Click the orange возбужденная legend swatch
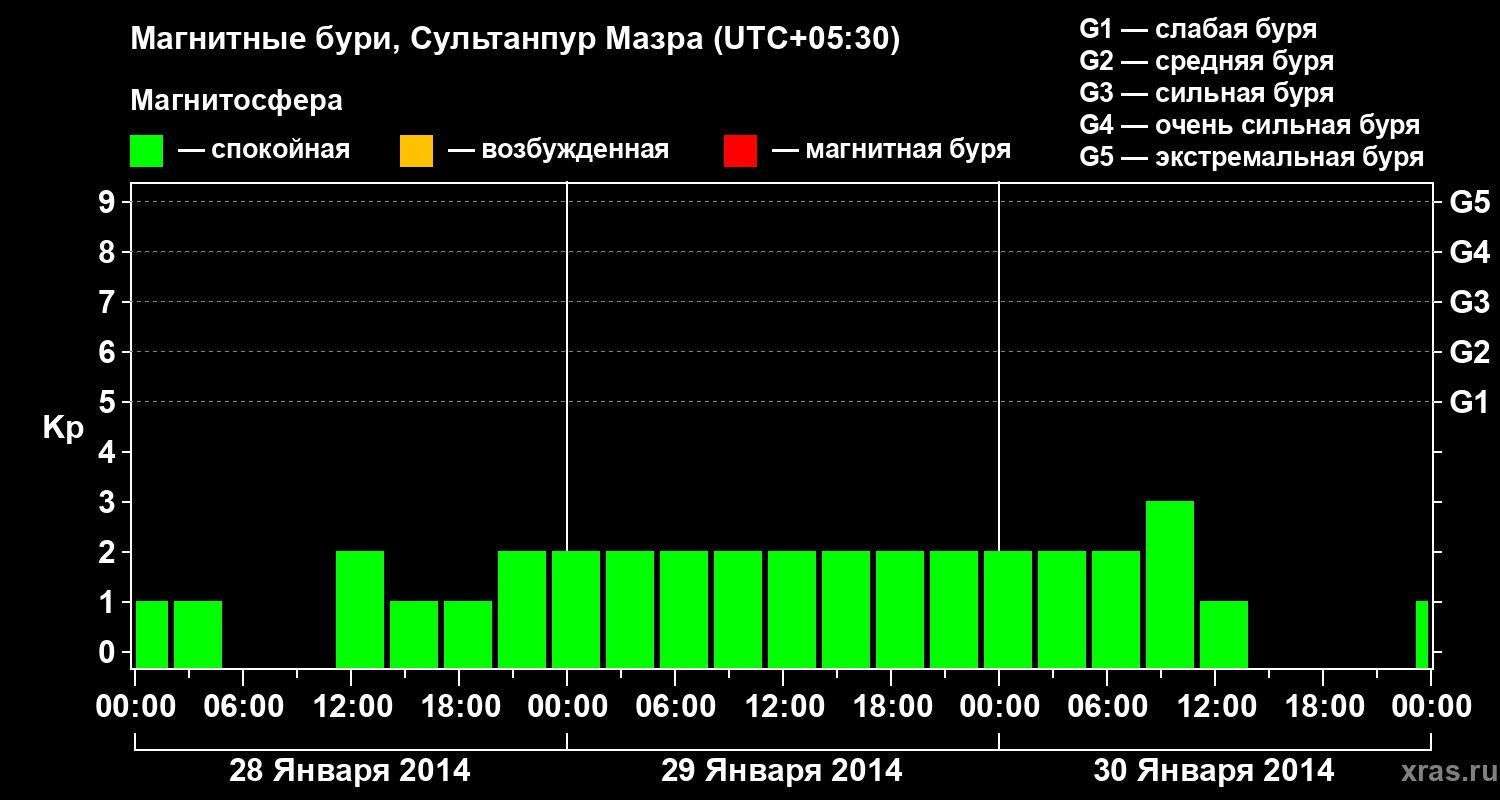Viewport: 1500px width, 800px height. pyautogui.click(x=416, y=151)
